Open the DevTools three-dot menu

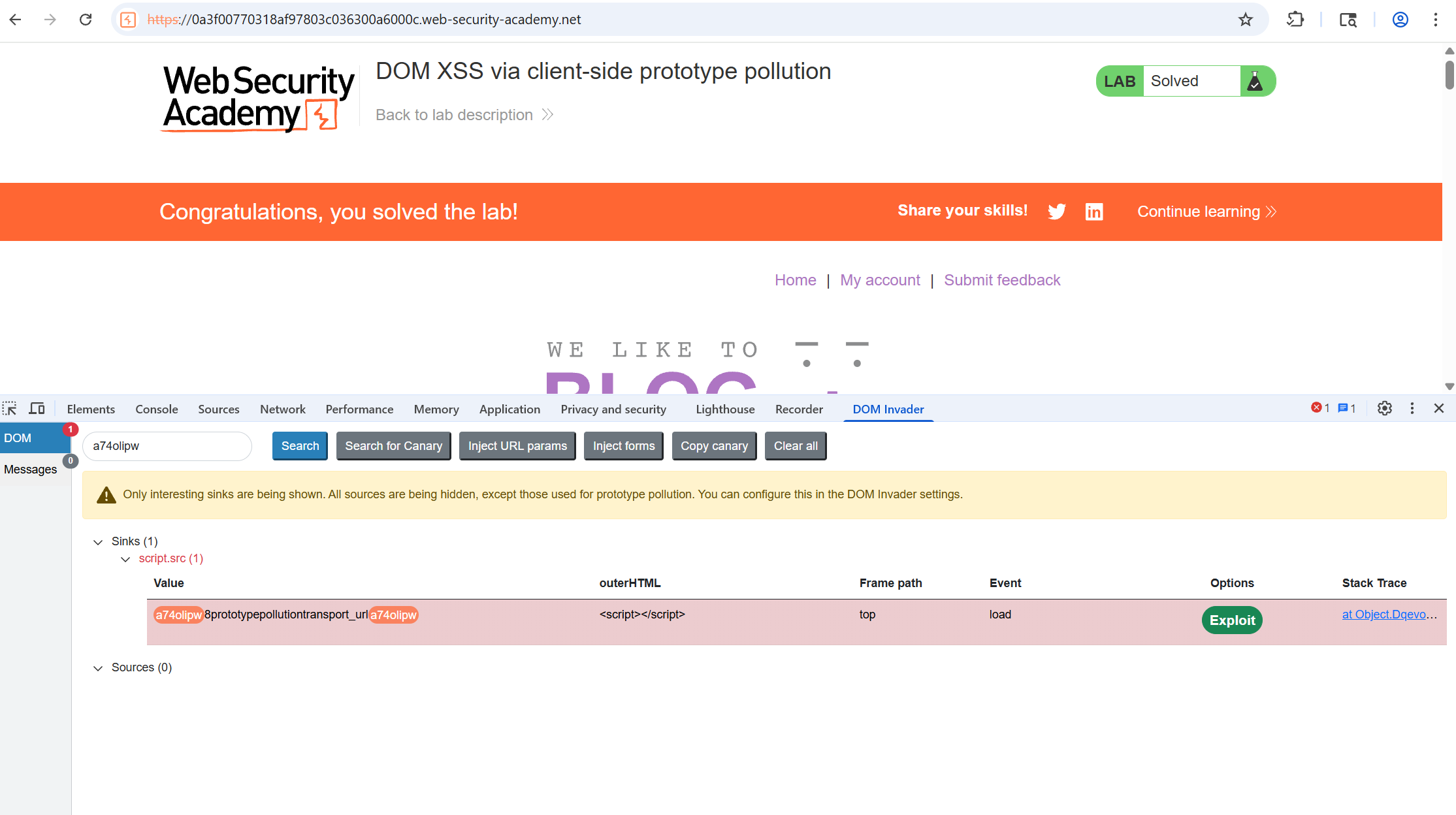coord(1412,409)
